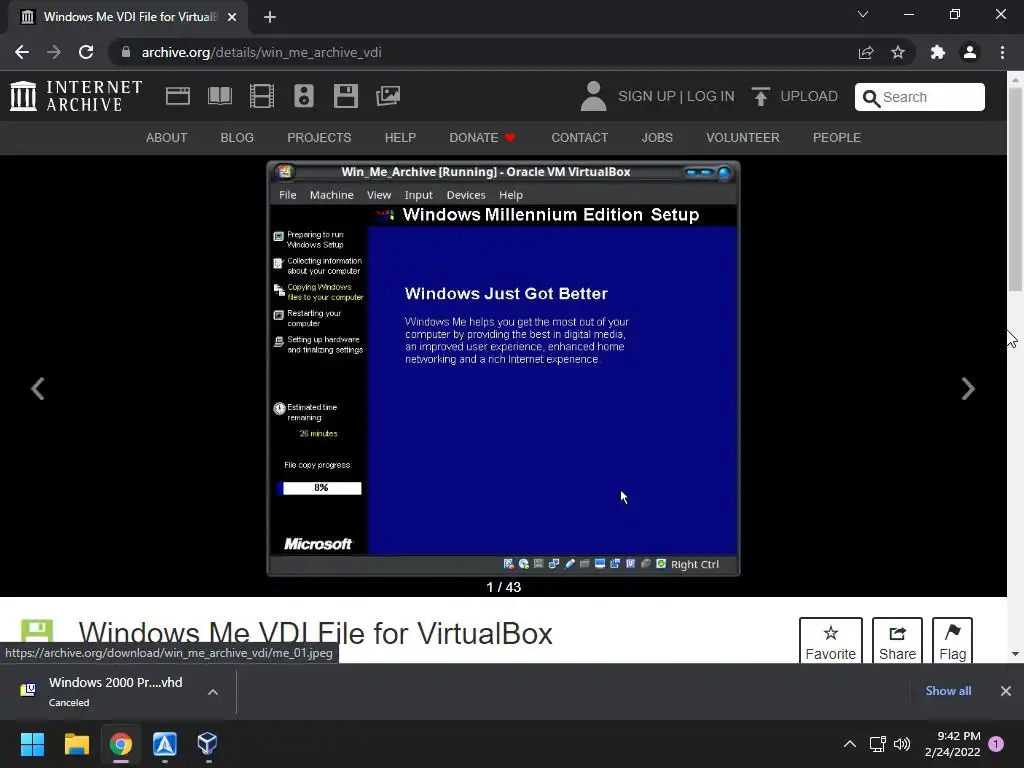The width and height of the screenshot is (1024, 768).
Task: Open the DONATE menu link
Action: click(482, 138)
